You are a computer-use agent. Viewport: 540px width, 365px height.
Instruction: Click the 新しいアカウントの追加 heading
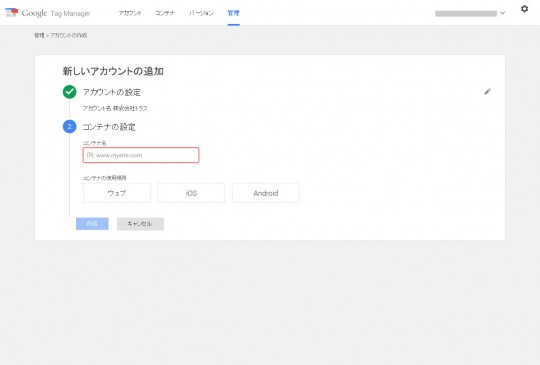pos(113,71)
